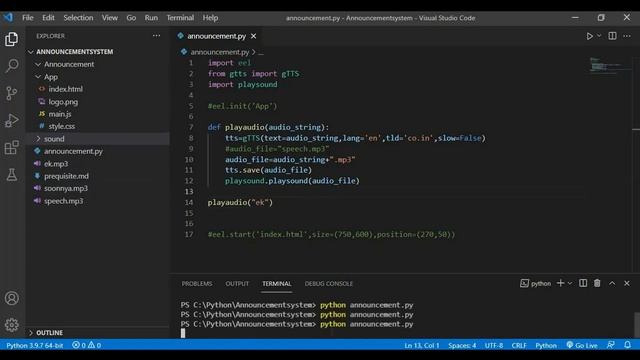Open Run and Debug view
Screen dimensions: 640x360
[x=11, y=120]
